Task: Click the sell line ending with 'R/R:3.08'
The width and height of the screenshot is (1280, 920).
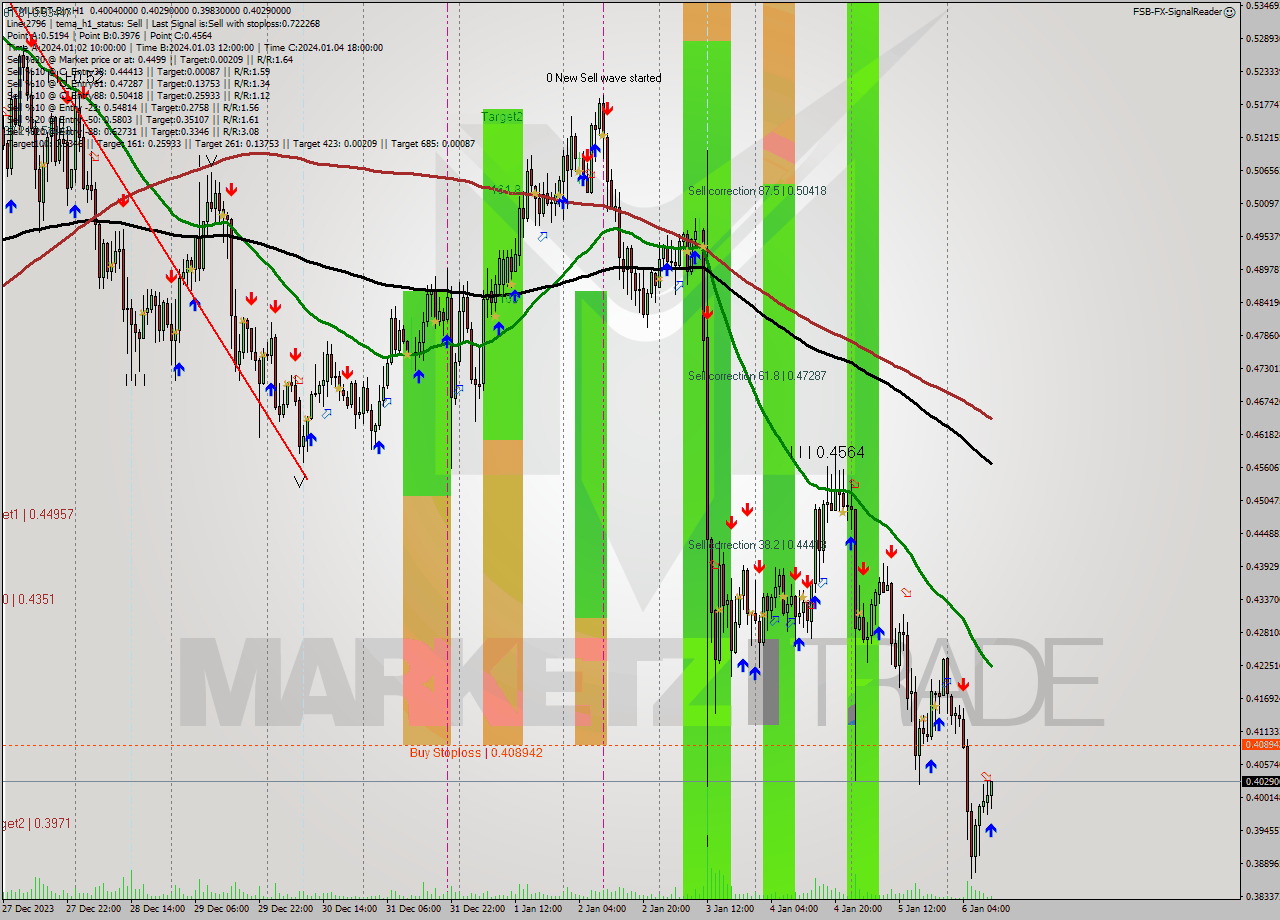Action: (133, 131)
